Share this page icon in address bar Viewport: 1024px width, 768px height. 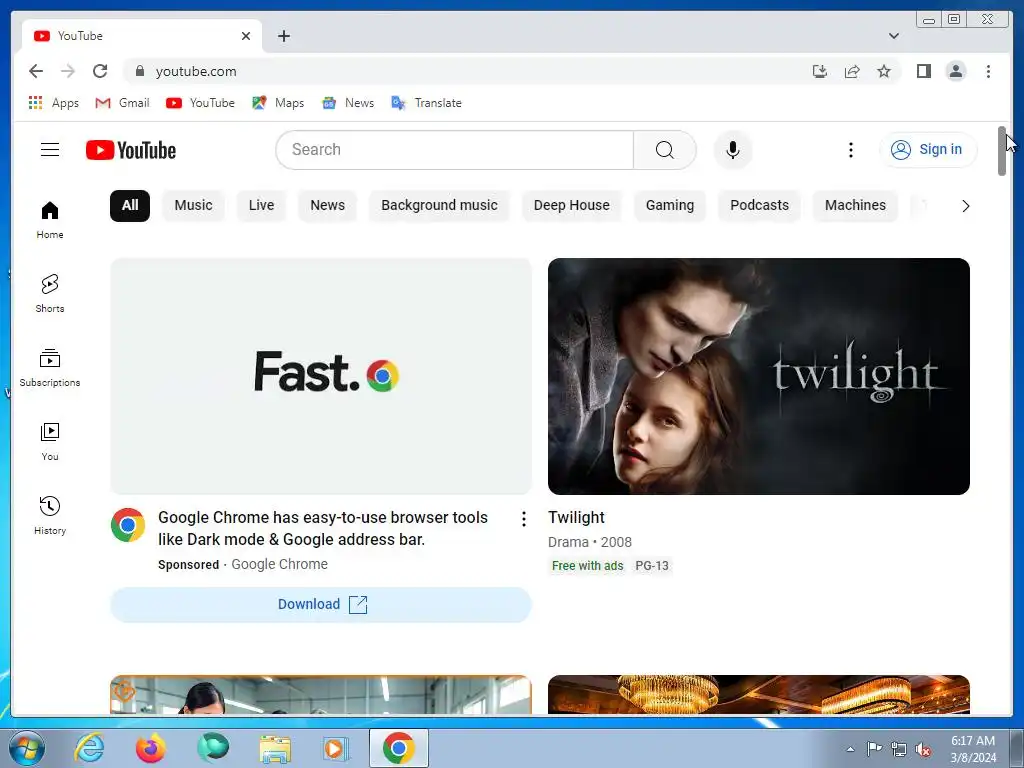tap(852, 71)
